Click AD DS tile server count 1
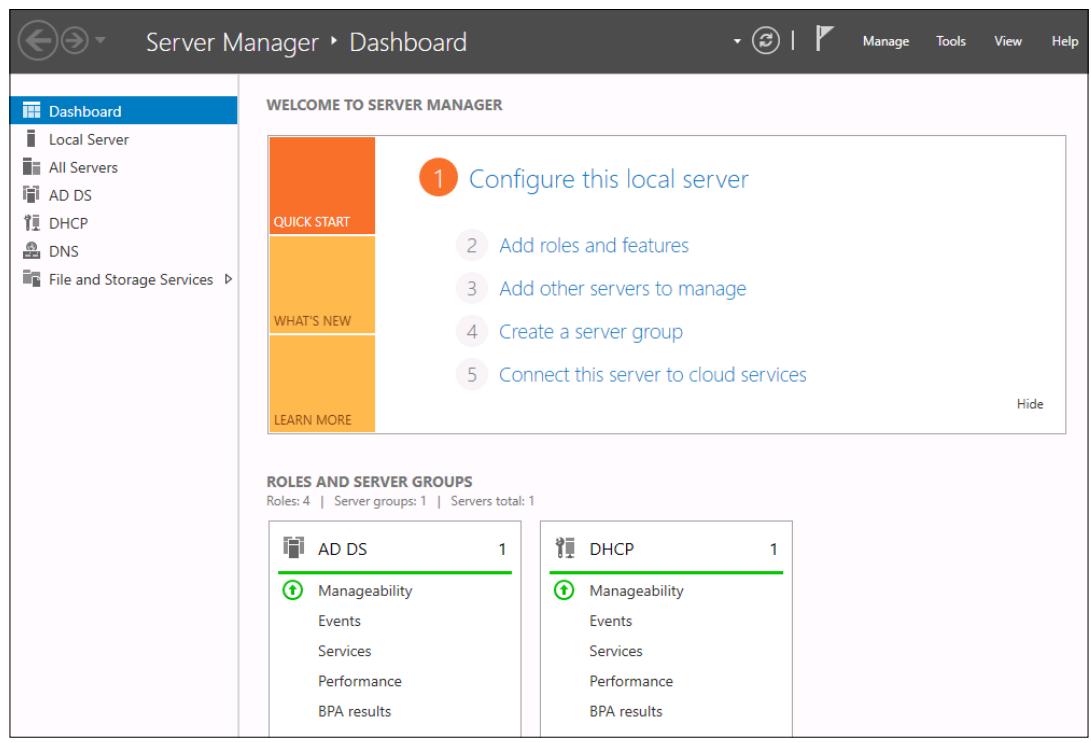The image size is (1091, 743). (502, 550)
